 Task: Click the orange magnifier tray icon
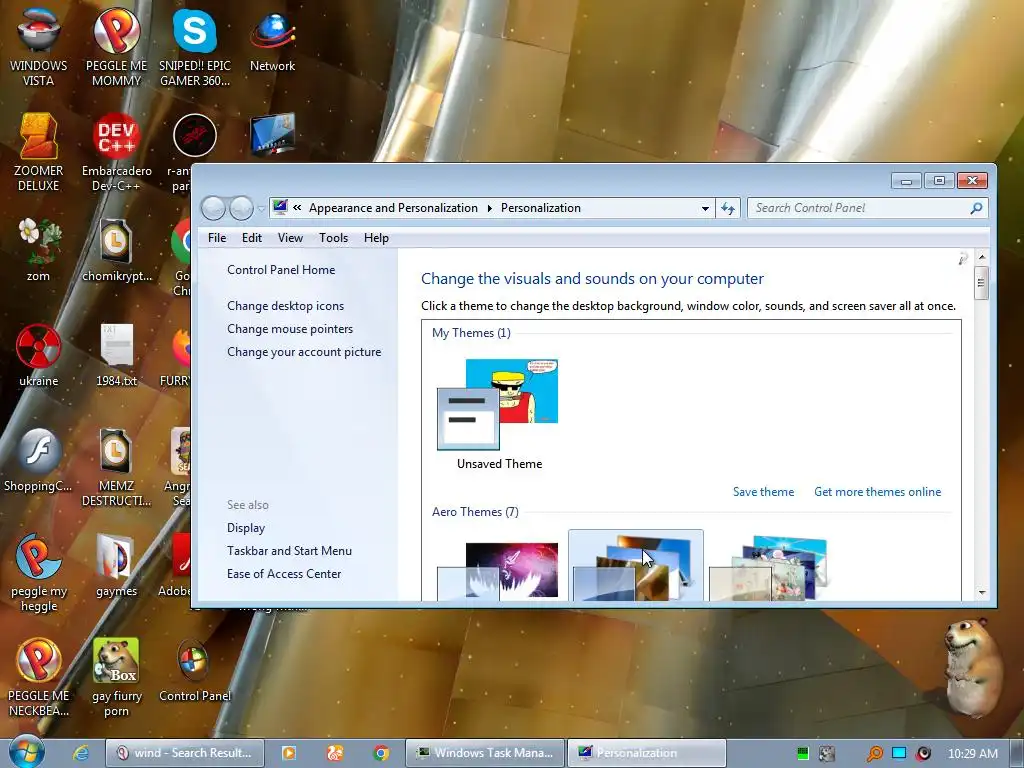tap(874, 753)
